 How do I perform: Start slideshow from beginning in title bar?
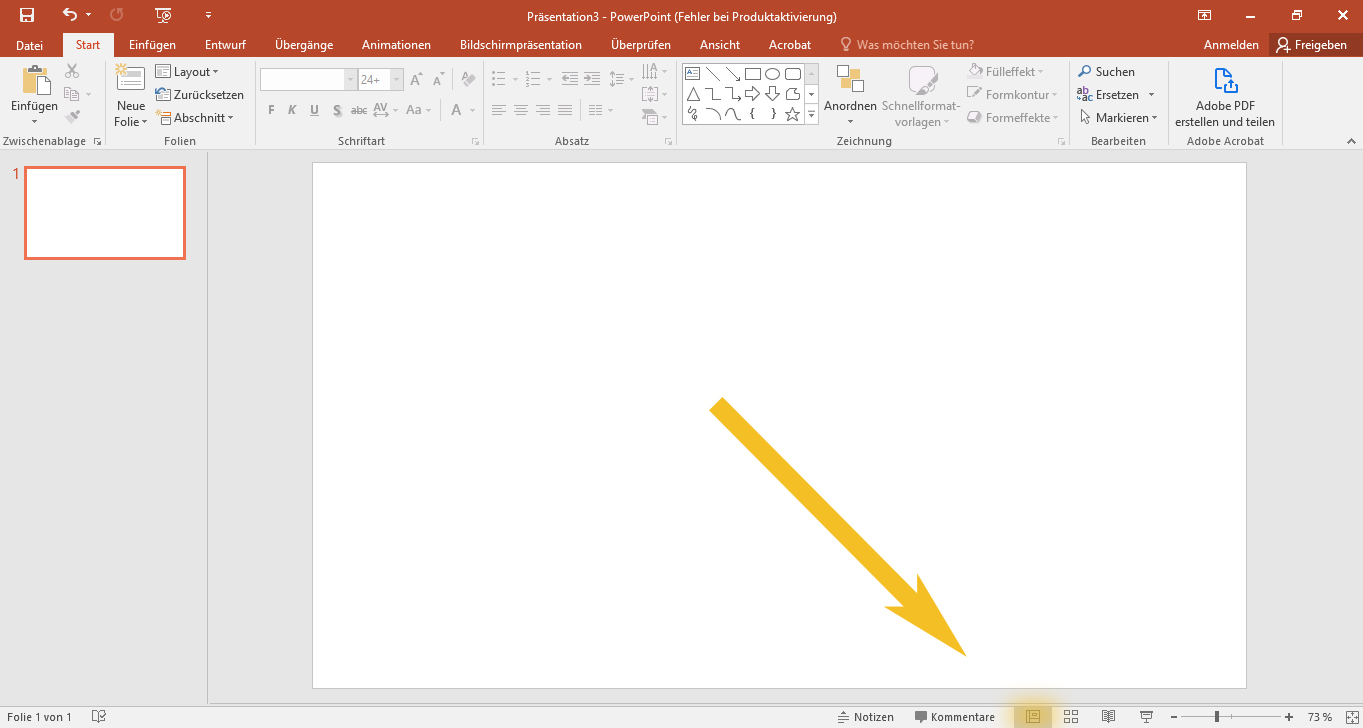click(164, 15)
